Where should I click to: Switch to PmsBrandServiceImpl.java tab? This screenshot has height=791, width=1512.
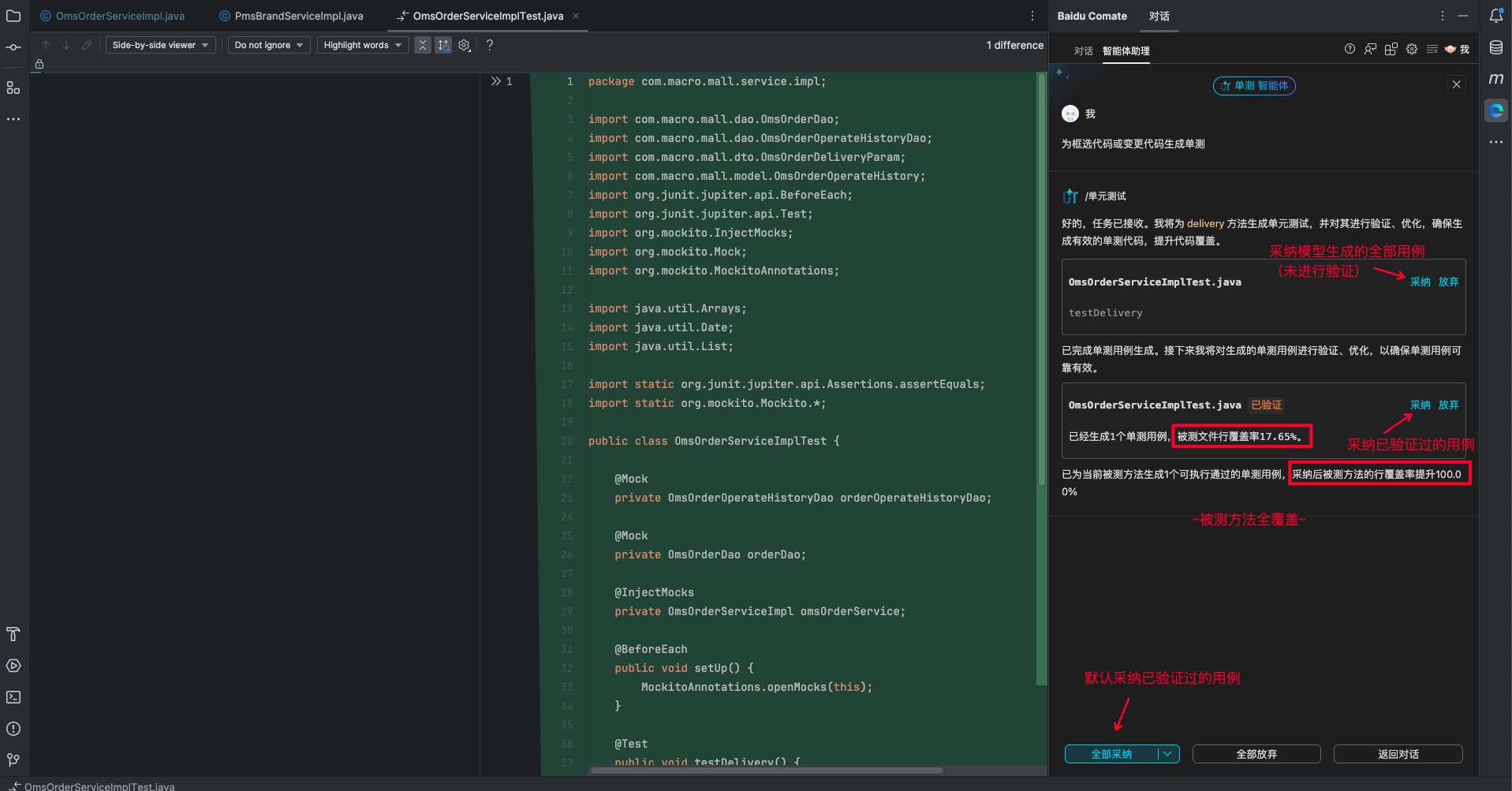click(x=292, y=16)
